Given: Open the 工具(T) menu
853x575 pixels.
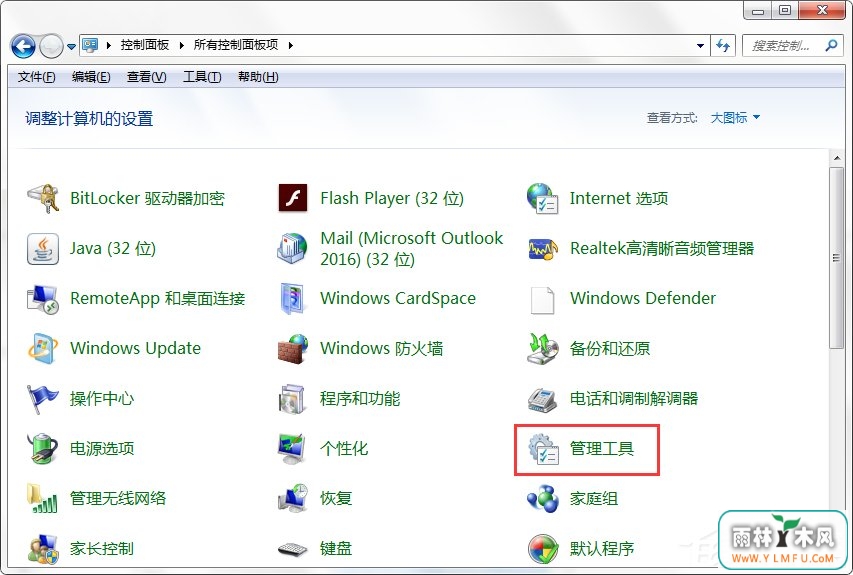Looking at the screenshot, I should [x=202, y=77].
